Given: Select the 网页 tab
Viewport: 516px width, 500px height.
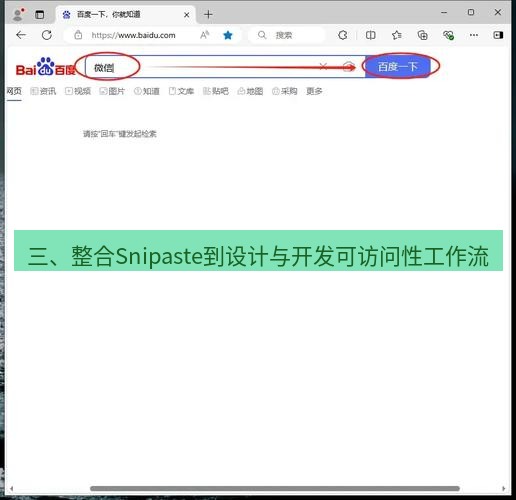Looking at the screenshot, I should point(14,91).
